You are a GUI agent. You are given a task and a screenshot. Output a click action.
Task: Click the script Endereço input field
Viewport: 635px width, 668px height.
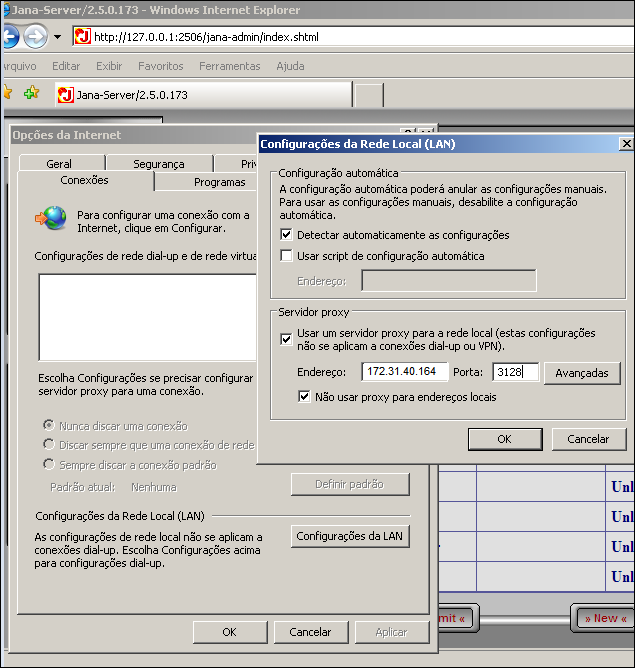(449, 280)
